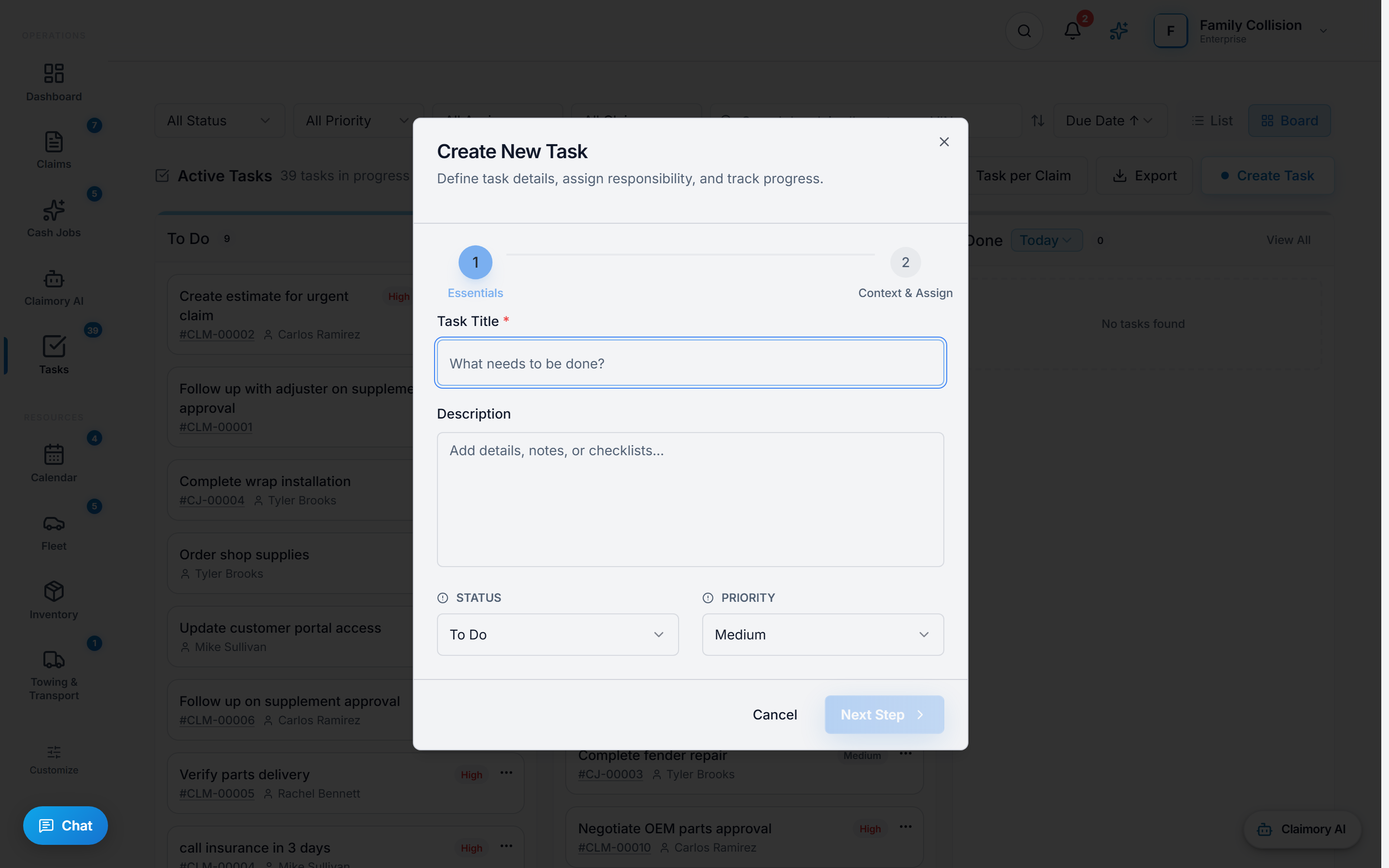
Task: Expand the Family Collision account menu
Action: 1242,30
